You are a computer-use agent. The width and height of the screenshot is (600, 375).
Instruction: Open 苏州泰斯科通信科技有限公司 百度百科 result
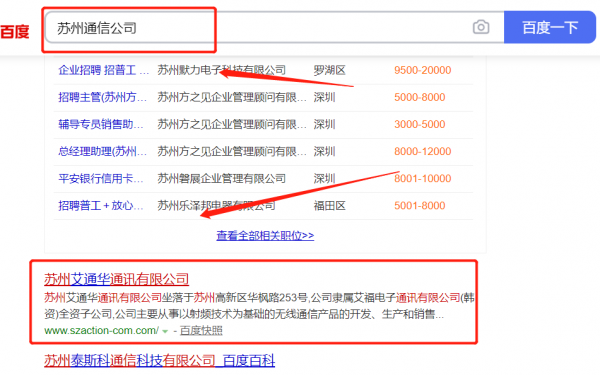(x=159, y=360)
